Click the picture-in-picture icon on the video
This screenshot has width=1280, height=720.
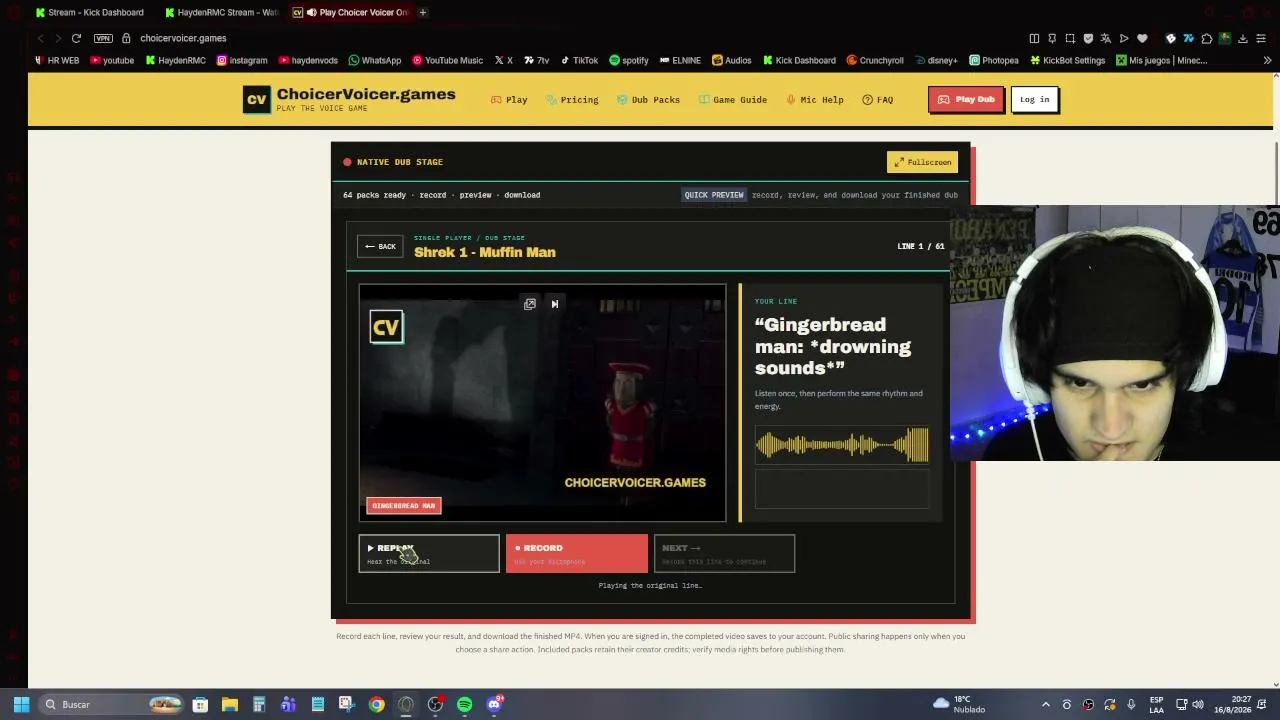(530, 304)
